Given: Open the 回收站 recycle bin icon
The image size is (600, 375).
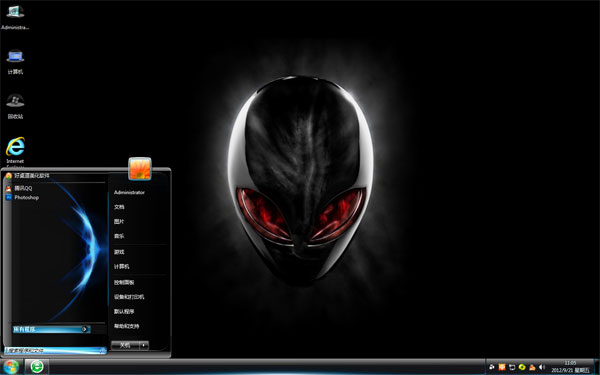Looking at the screenshot, I should [15, 106].
